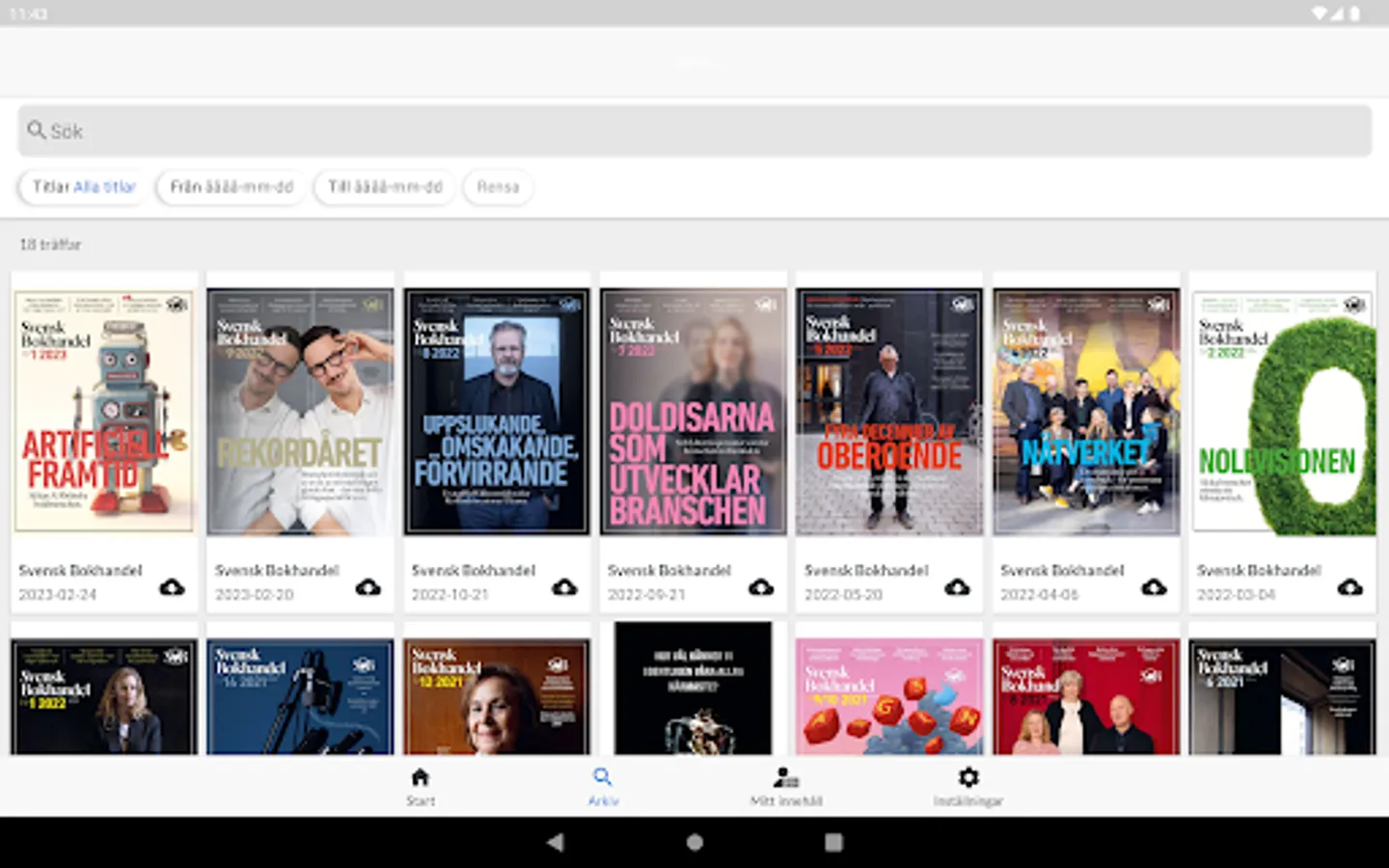The image size is (1389, 868).
Task: Click the date text 2023-02-24
Action: (x=58, y=595)
